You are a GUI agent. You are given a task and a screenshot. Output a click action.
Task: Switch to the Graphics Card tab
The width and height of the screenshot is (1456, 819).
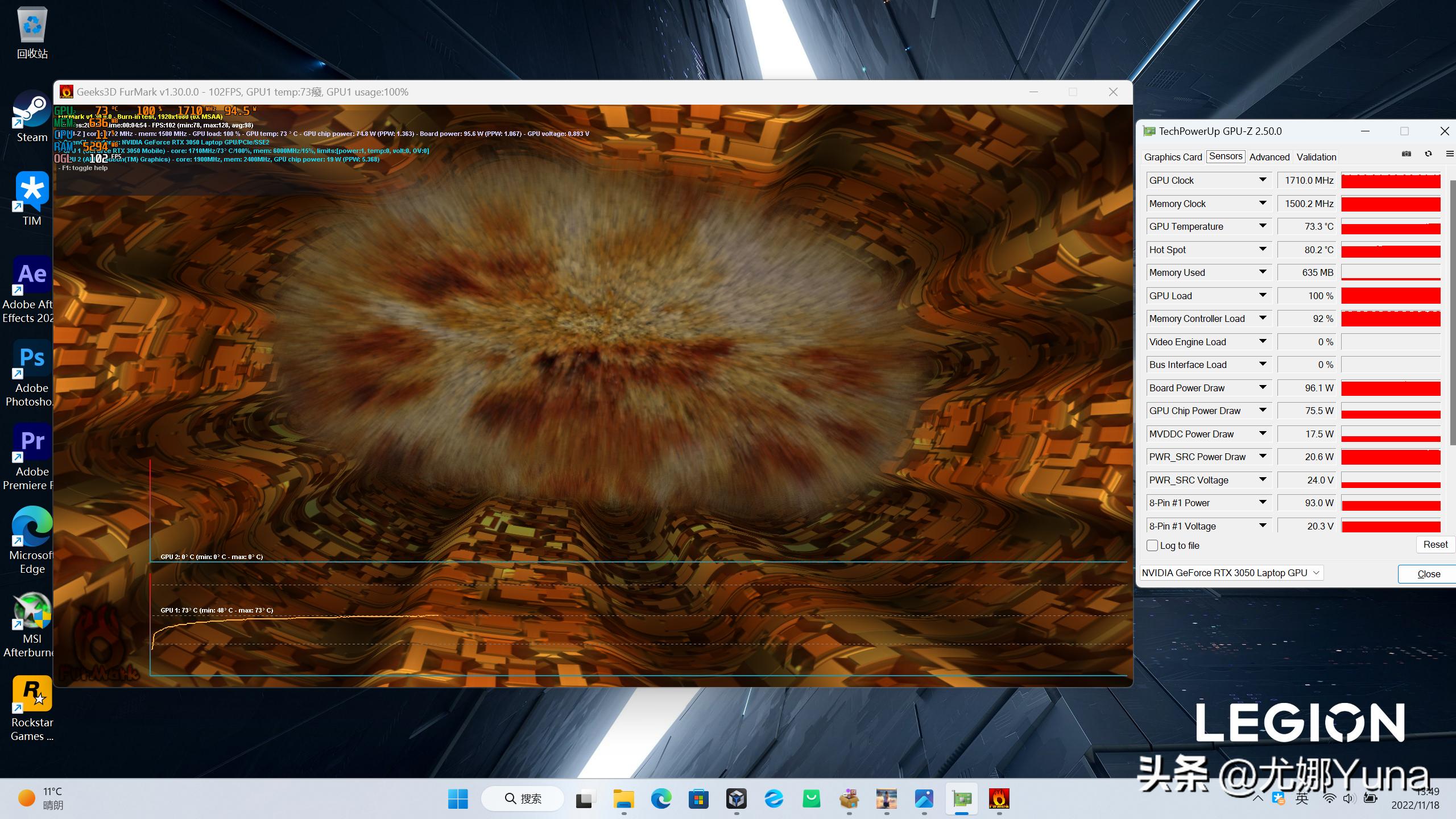[x=1173, y=157]
